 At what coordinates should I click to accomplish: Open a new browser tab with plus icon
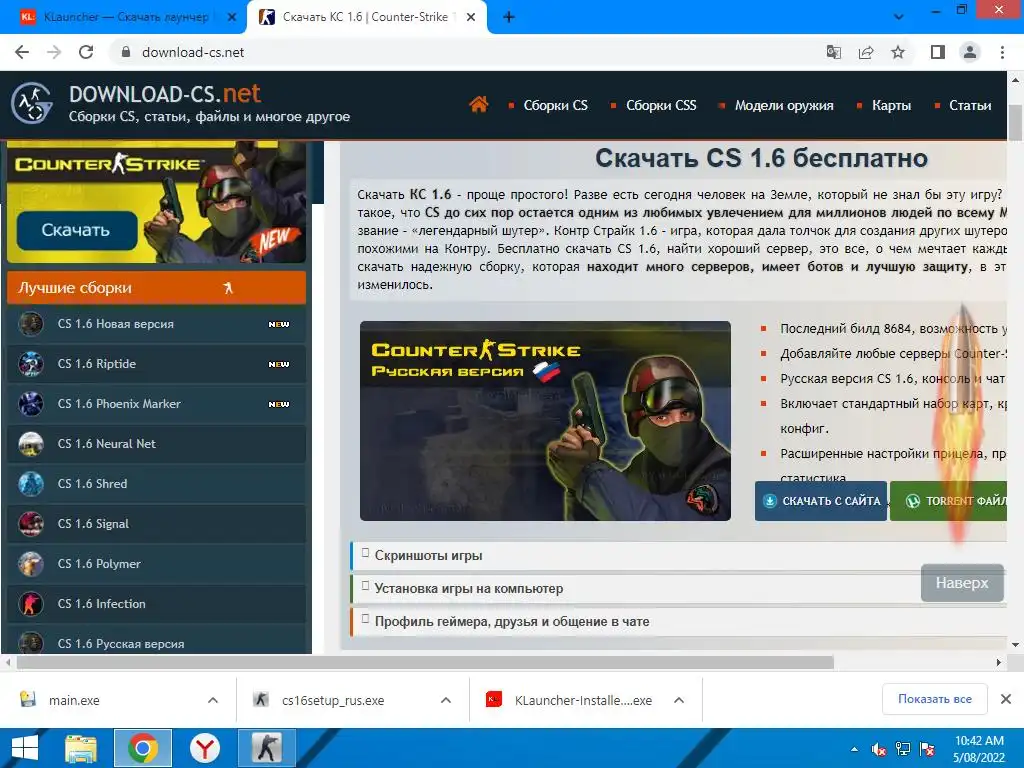point(509,17)
